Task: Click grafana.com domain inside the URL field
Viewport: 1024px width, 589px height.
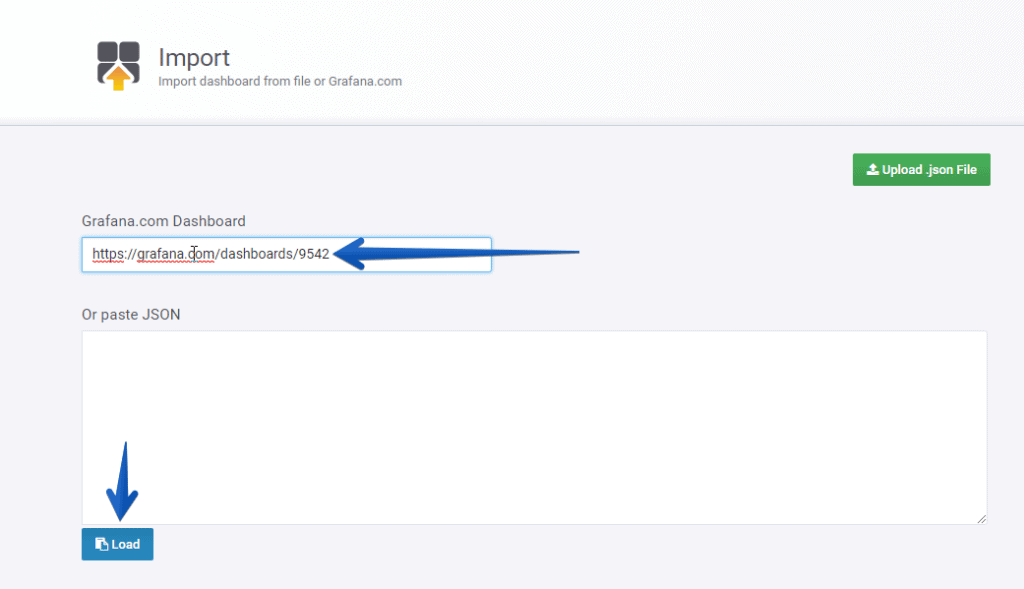Action: click(x=176, y=254)
